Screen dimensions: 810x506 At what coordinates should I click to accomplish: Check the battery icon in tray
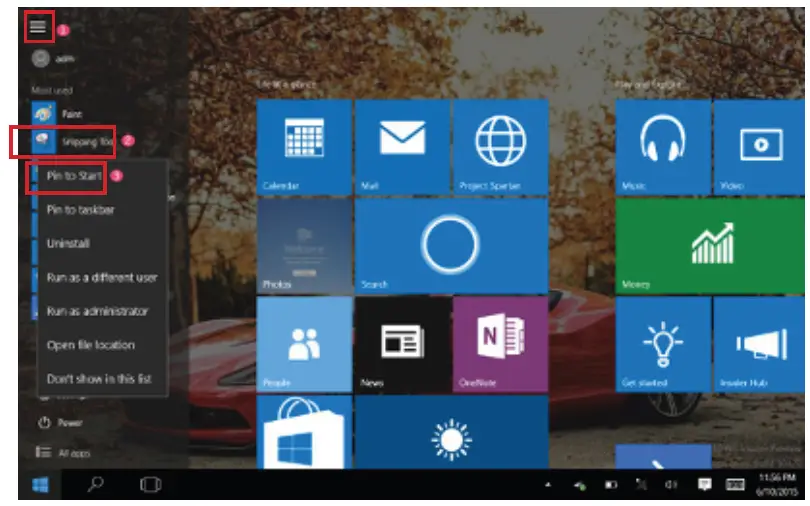click(x=611, y=484)
